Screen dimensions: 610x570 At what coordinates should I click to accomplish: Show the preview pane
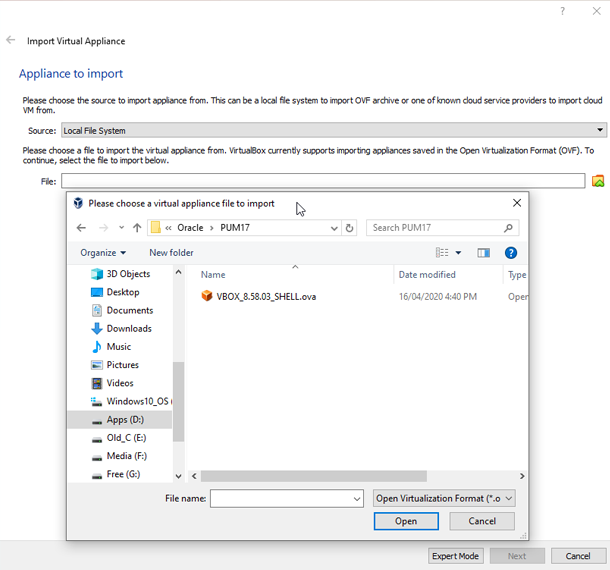pos(483,253)
